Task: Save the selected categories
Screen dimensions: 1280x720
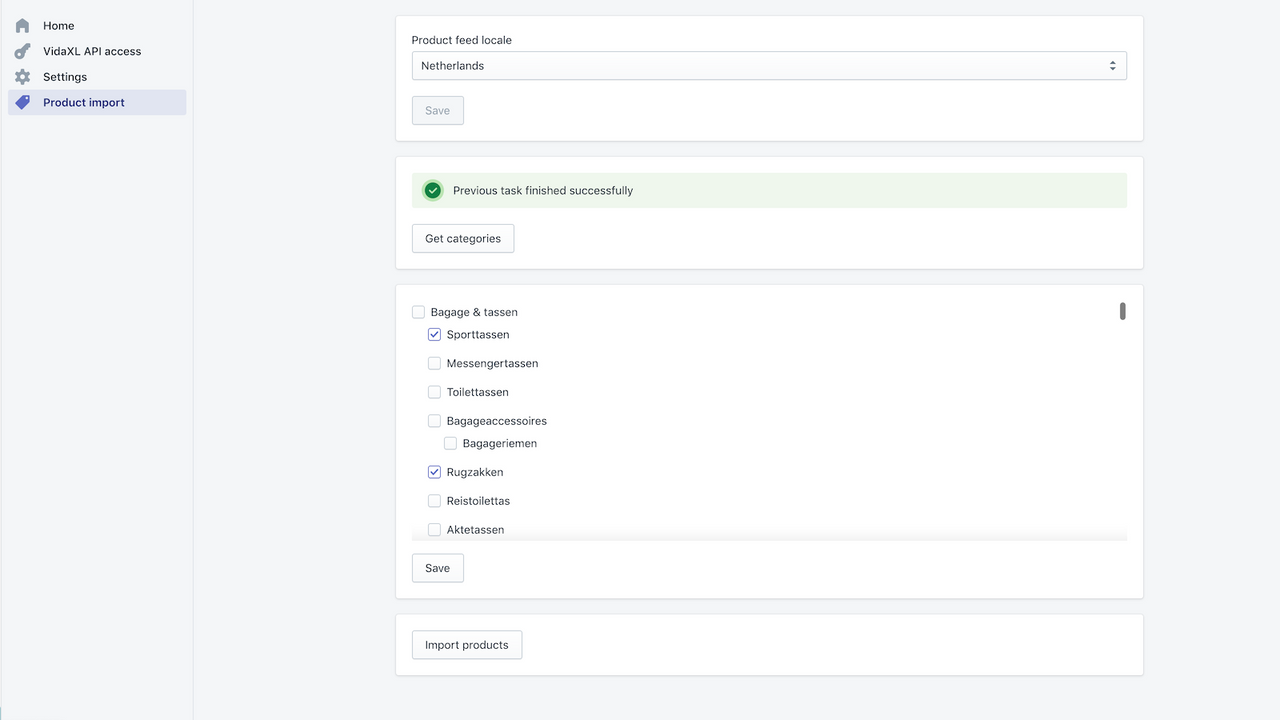Action: coord(437,567)
